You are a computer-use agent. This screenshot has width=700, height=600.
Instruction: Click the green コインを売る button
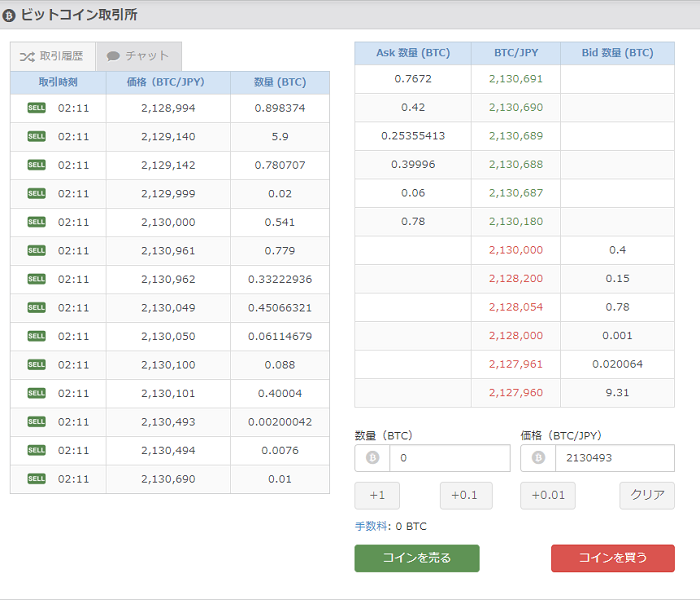tap(417, 558)
